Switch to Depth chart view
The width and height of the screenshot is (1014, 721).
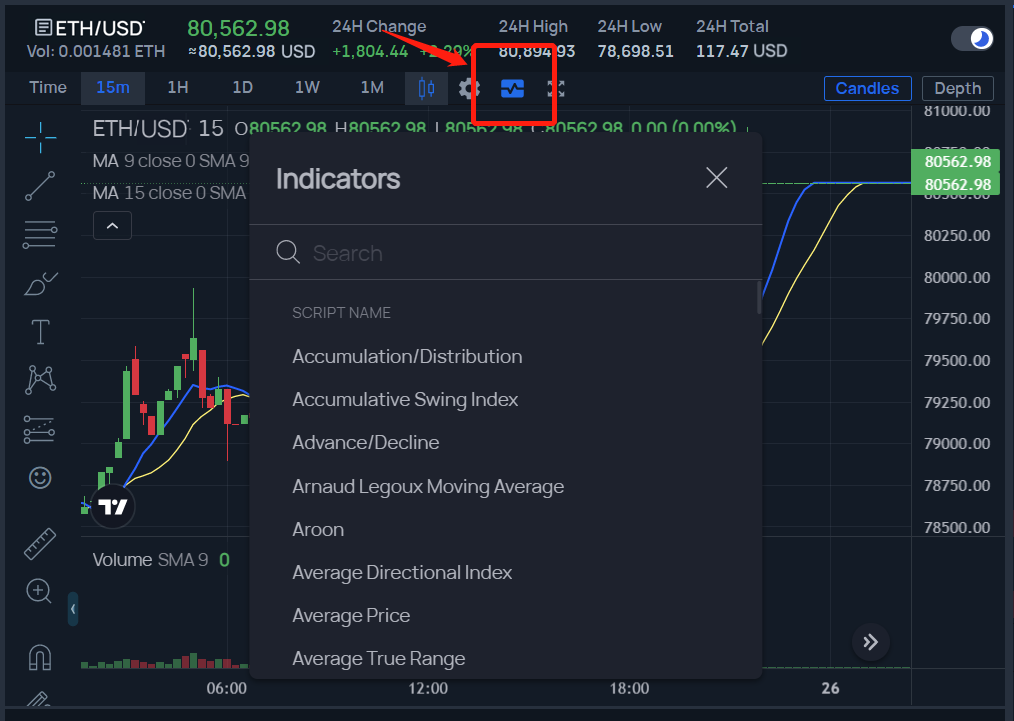[958, 89]
